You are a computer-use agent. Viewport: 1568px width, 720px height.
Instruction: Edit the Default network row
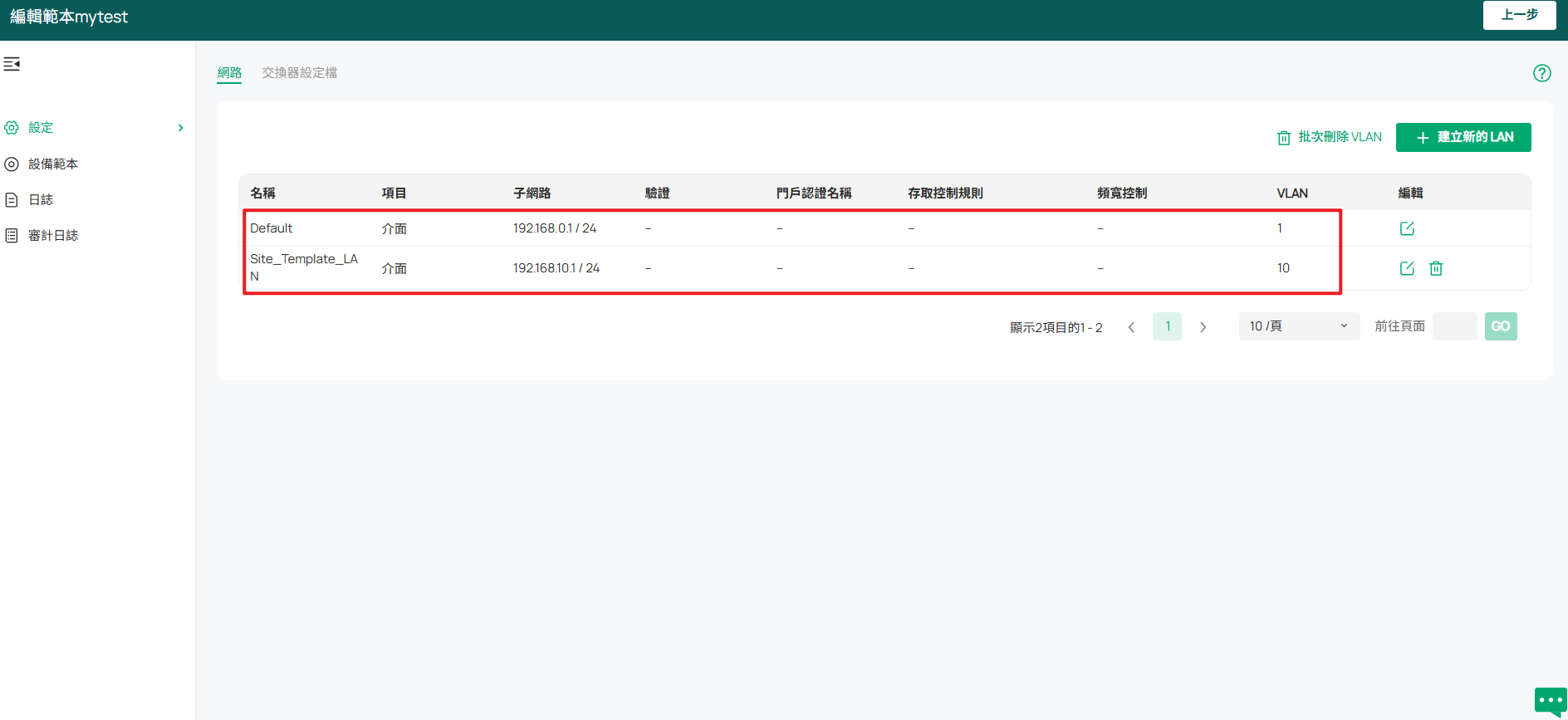coord(1407,228)
